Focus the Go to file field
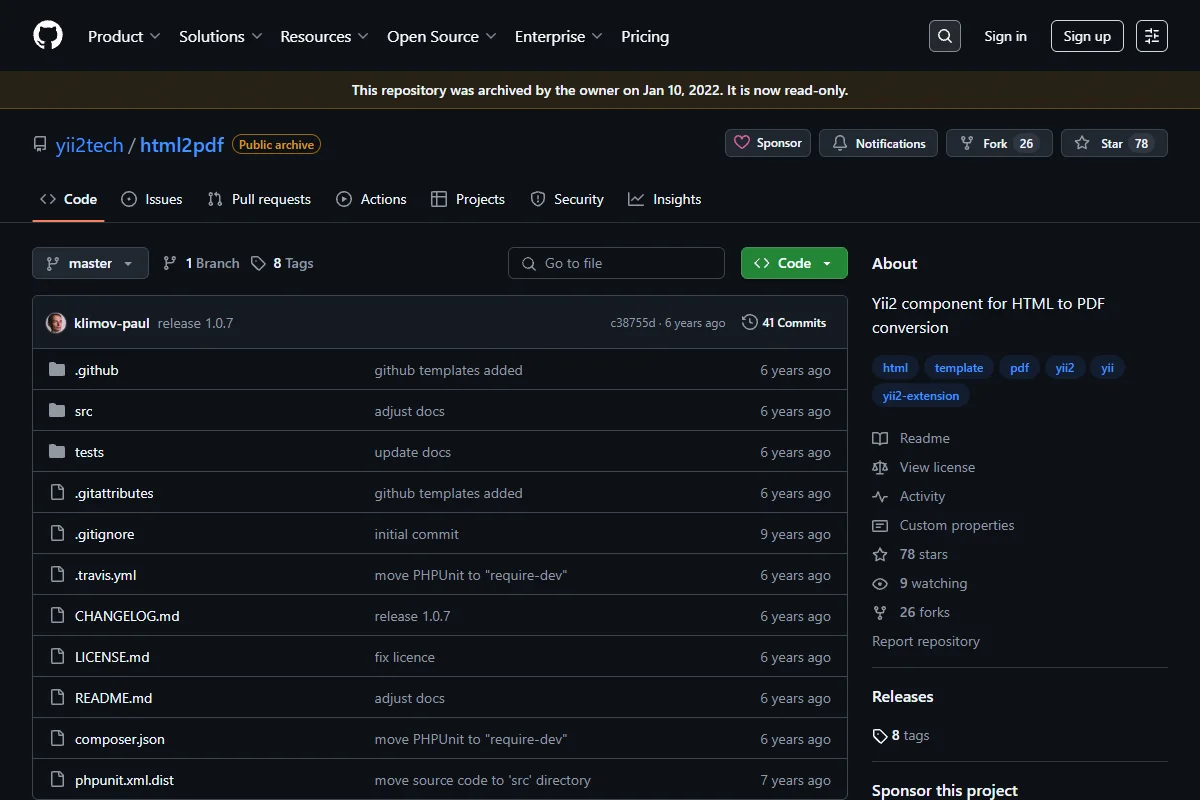The width and height of the screenshot is (1200, 800). 616,263
